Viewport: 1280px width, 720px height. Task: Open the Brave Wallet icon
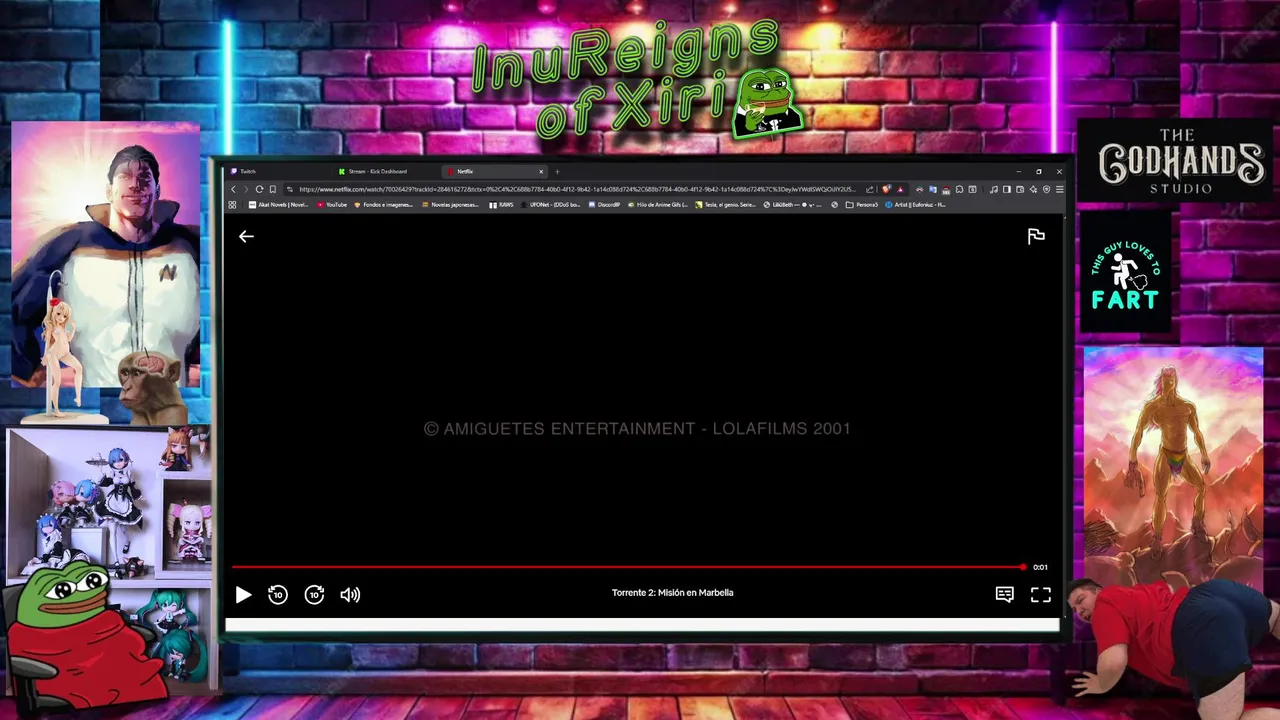(x=1020, y=189)
